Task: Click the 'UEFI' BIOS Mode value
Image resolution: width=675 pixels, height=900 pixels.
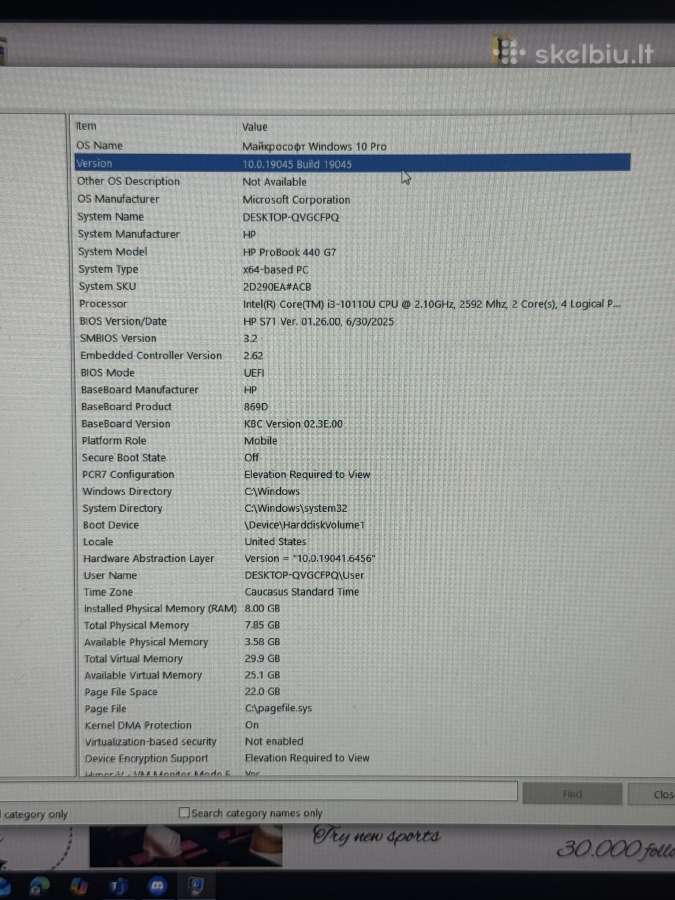Action: point(254,373)
